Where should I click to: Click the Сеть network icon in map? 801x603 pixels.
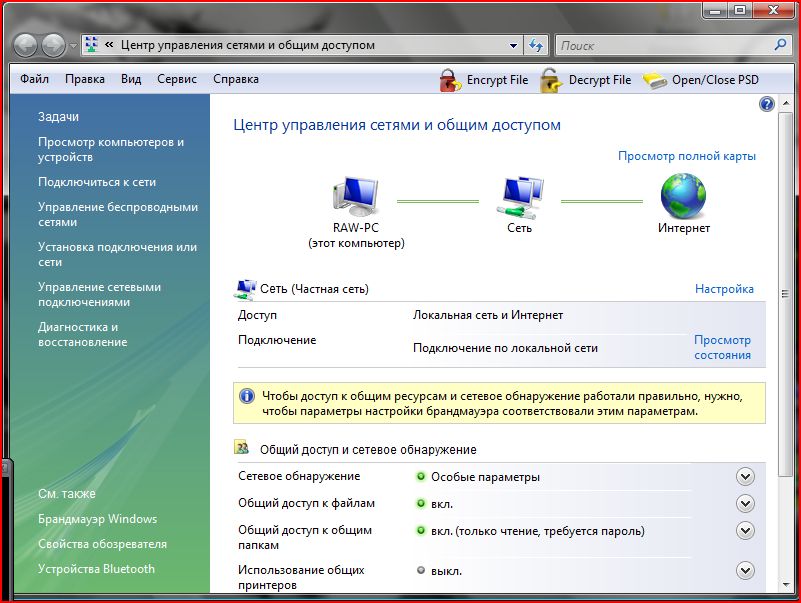[520, 197]
